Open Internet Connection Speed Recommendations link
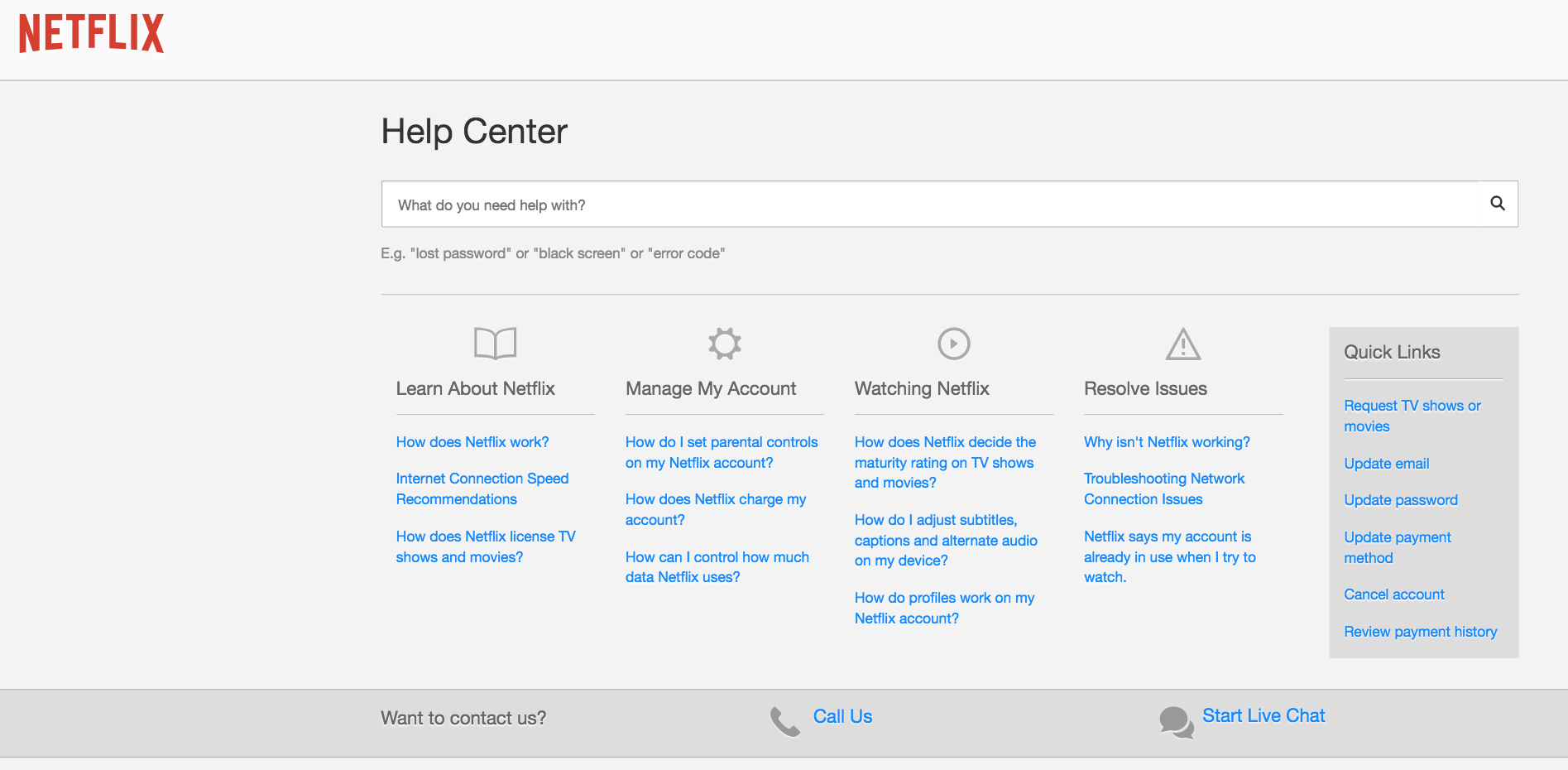The image size is (1568, 770). [482, 488]
